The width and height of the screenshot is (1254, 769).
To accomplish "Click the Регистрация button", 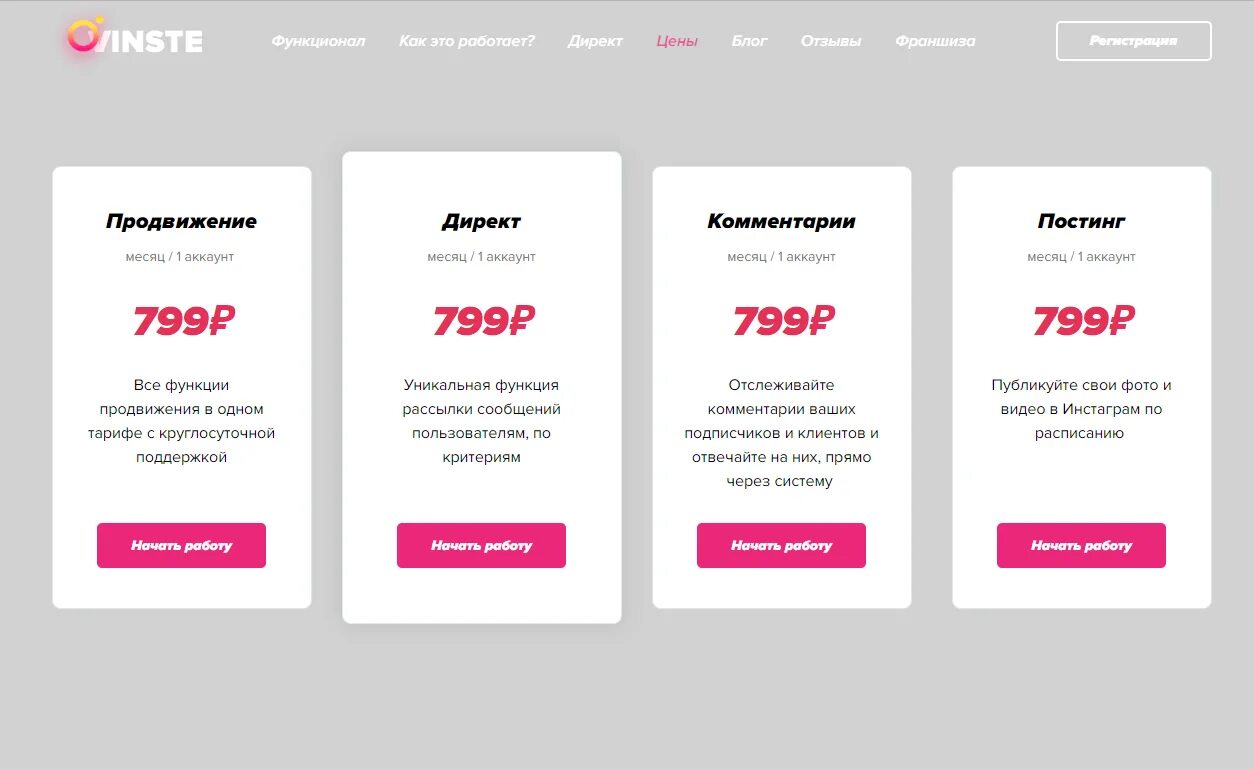I will [x=1133, y=41].
